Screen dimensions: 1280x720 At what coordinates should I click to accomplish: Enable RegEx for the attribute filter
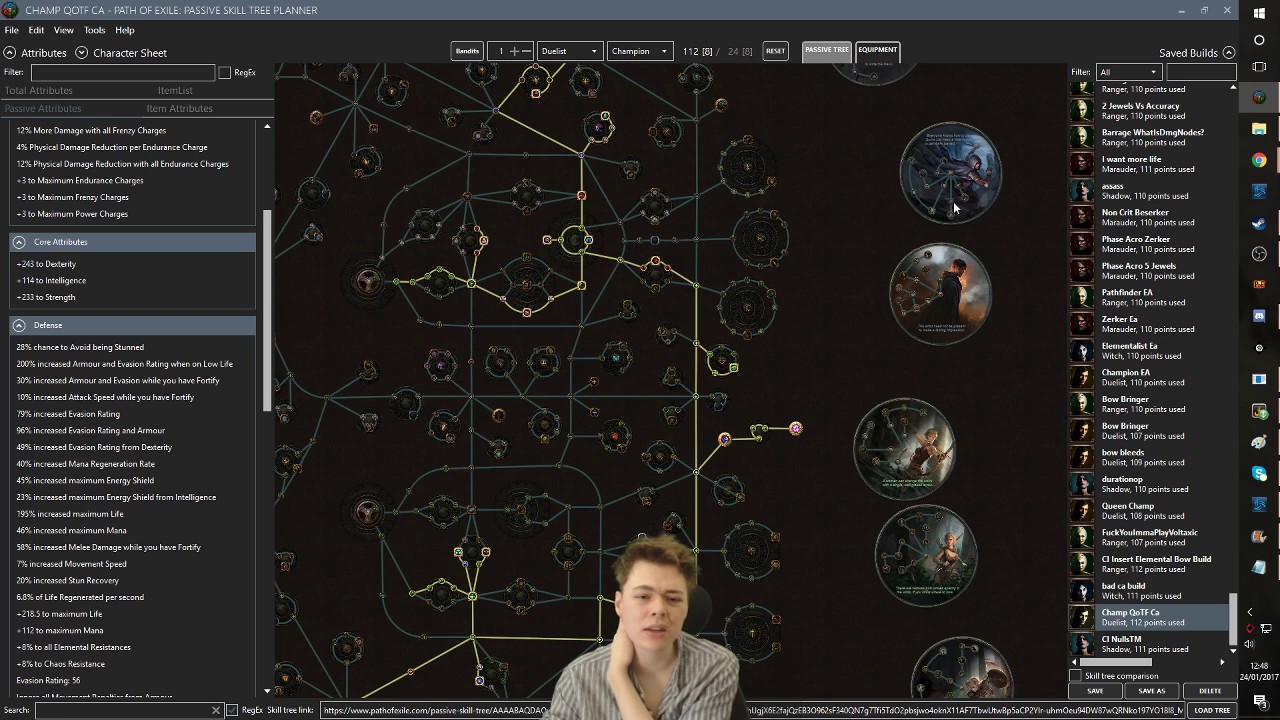point(225,72)
